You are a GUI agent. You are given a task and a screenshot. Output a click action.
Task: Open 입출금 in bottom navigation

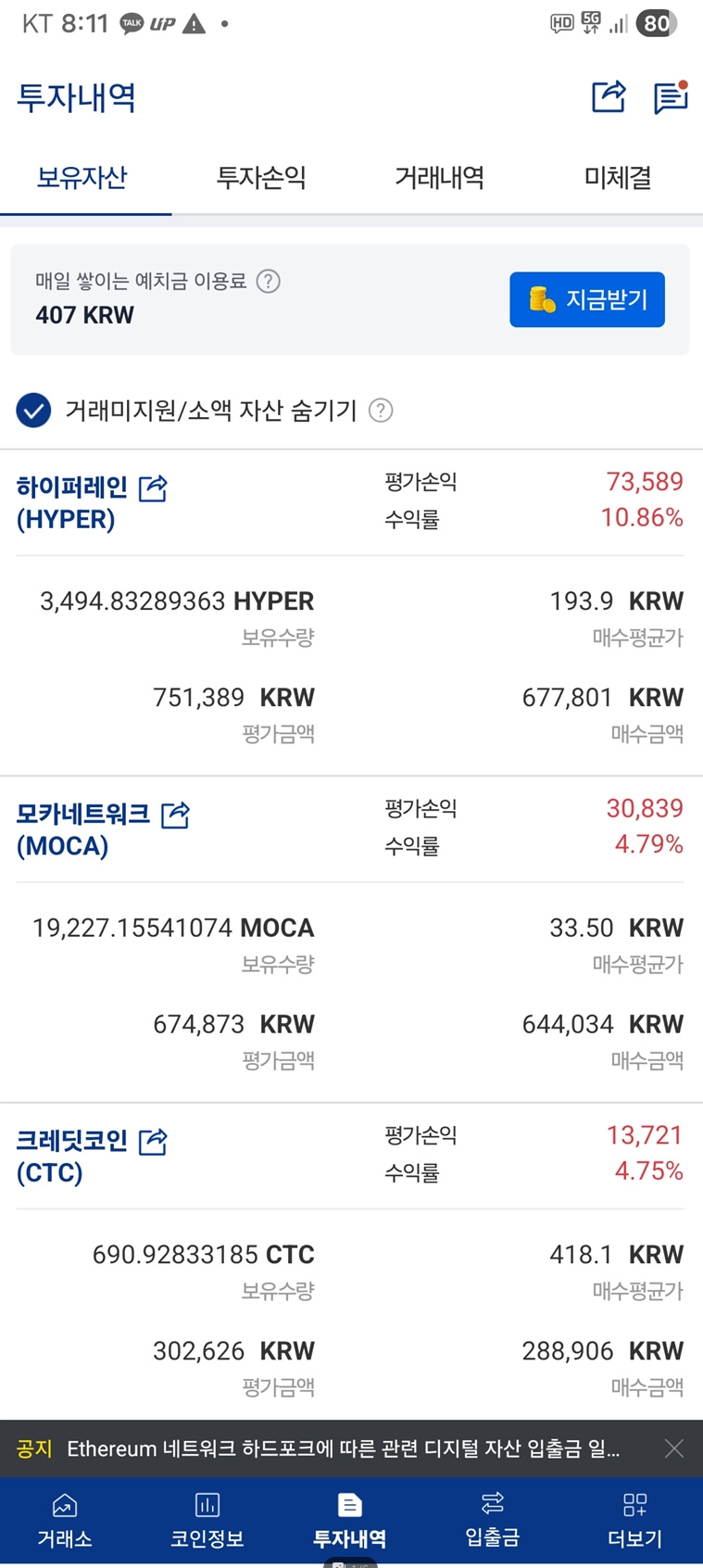(x=492, y=1521)
